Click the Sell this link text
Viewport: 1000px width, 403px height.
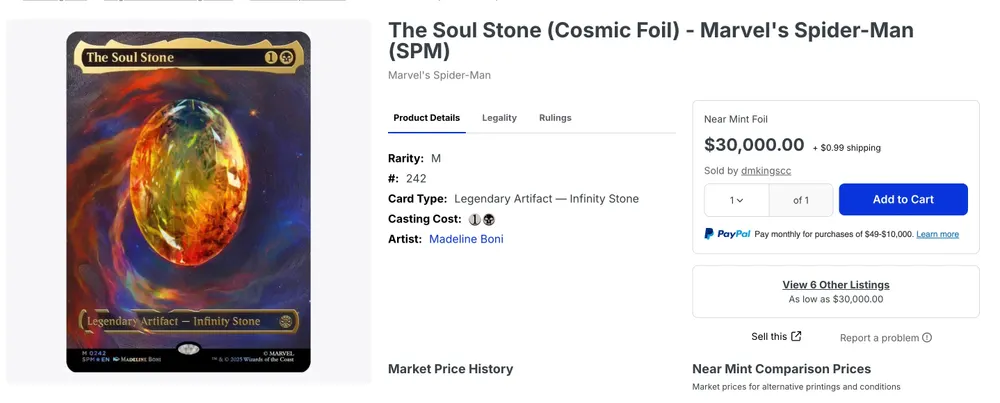pyautogui.click(x=769, y=337)
